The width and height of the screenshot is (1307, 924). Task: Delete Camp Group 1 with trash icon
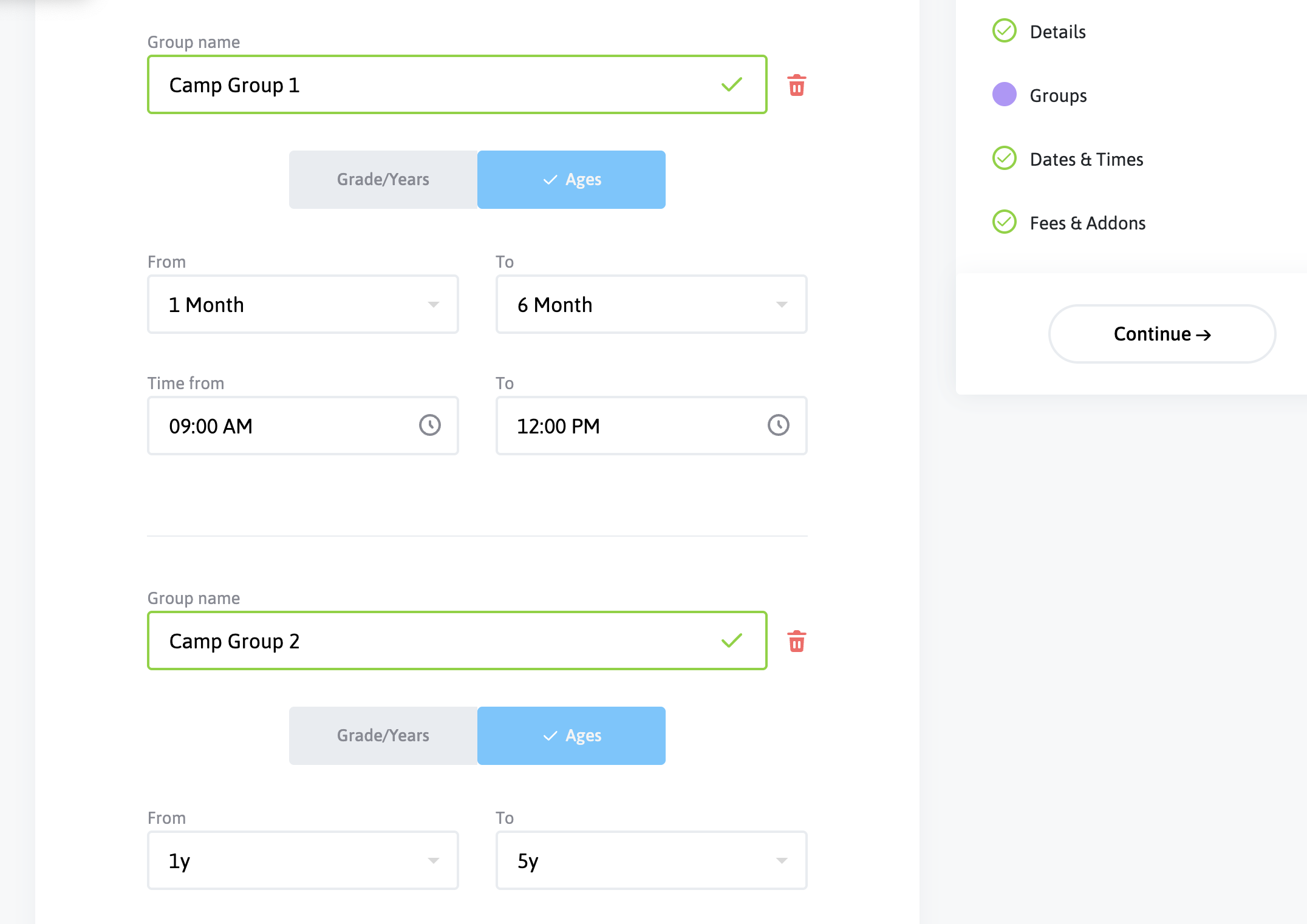click(x=796, y=86)
